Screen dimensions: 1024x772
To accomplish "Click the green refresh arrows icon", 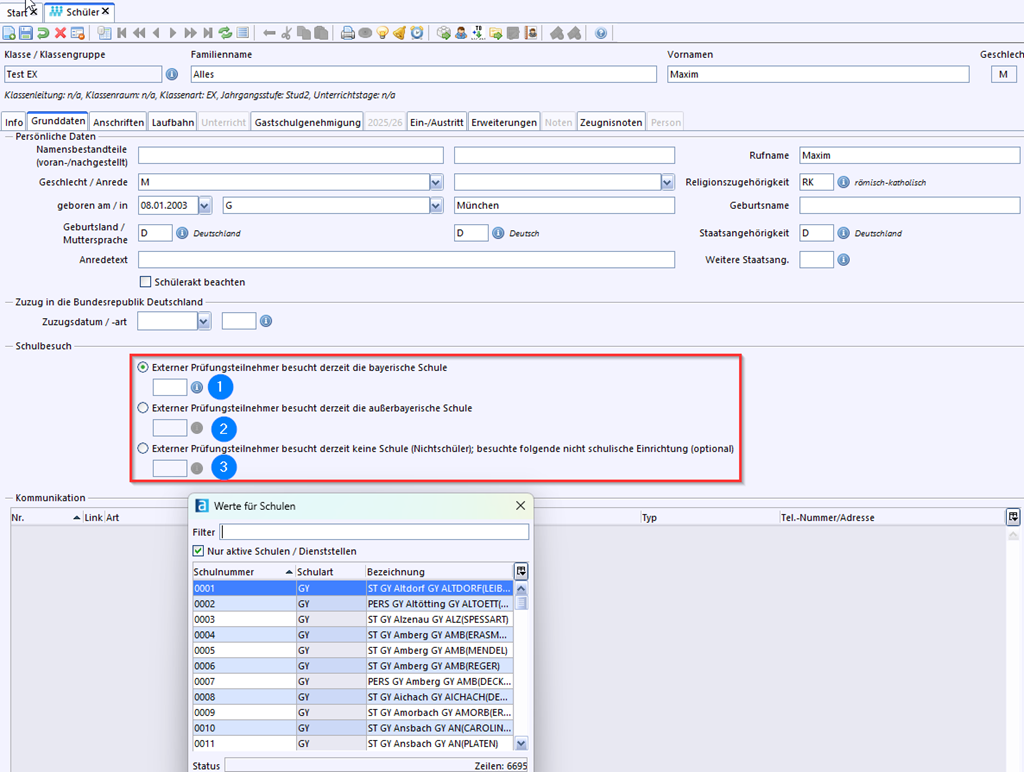I will [225, 33].
